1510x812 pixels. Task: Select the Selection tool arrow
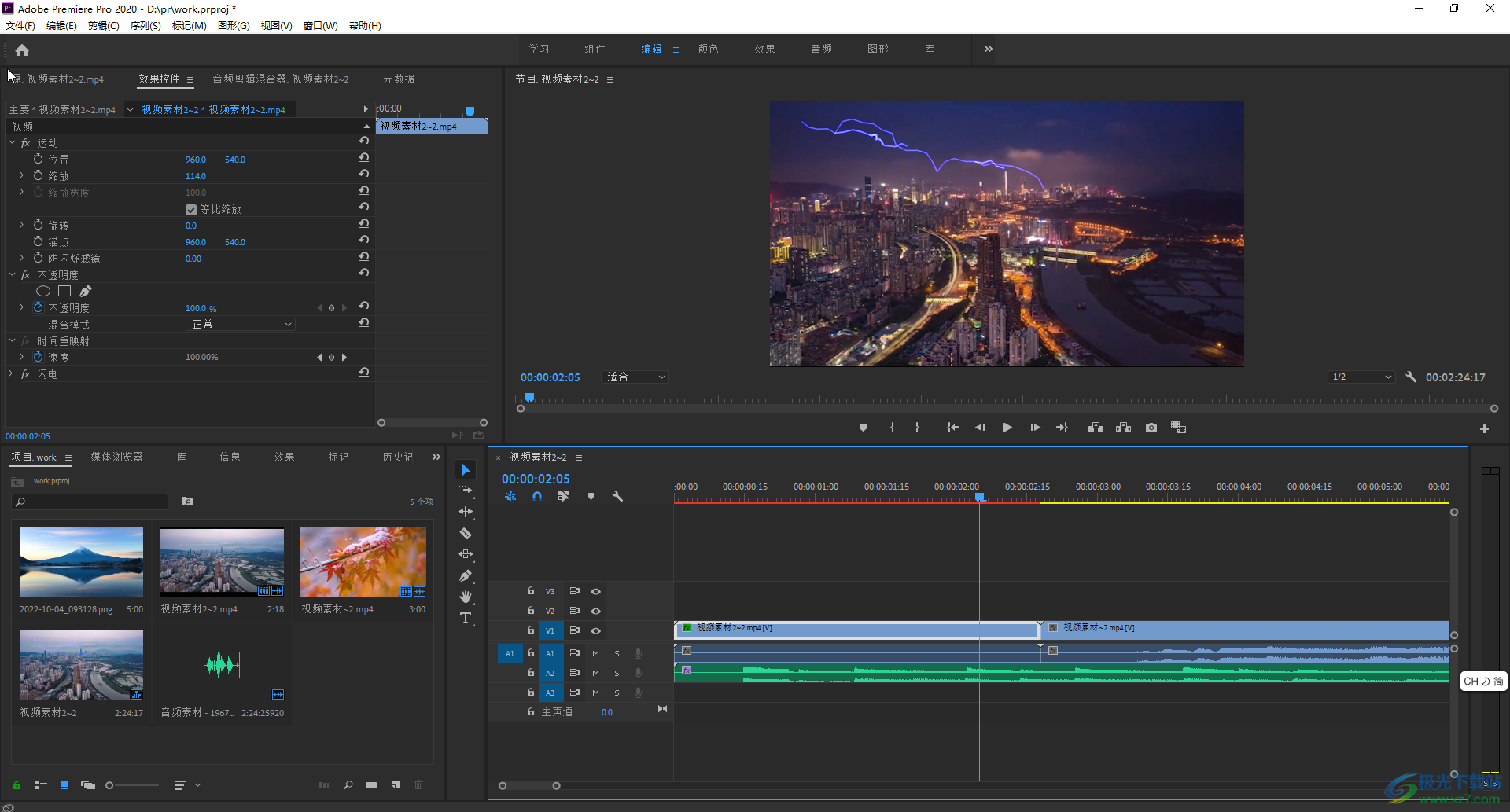click(466, 470)
